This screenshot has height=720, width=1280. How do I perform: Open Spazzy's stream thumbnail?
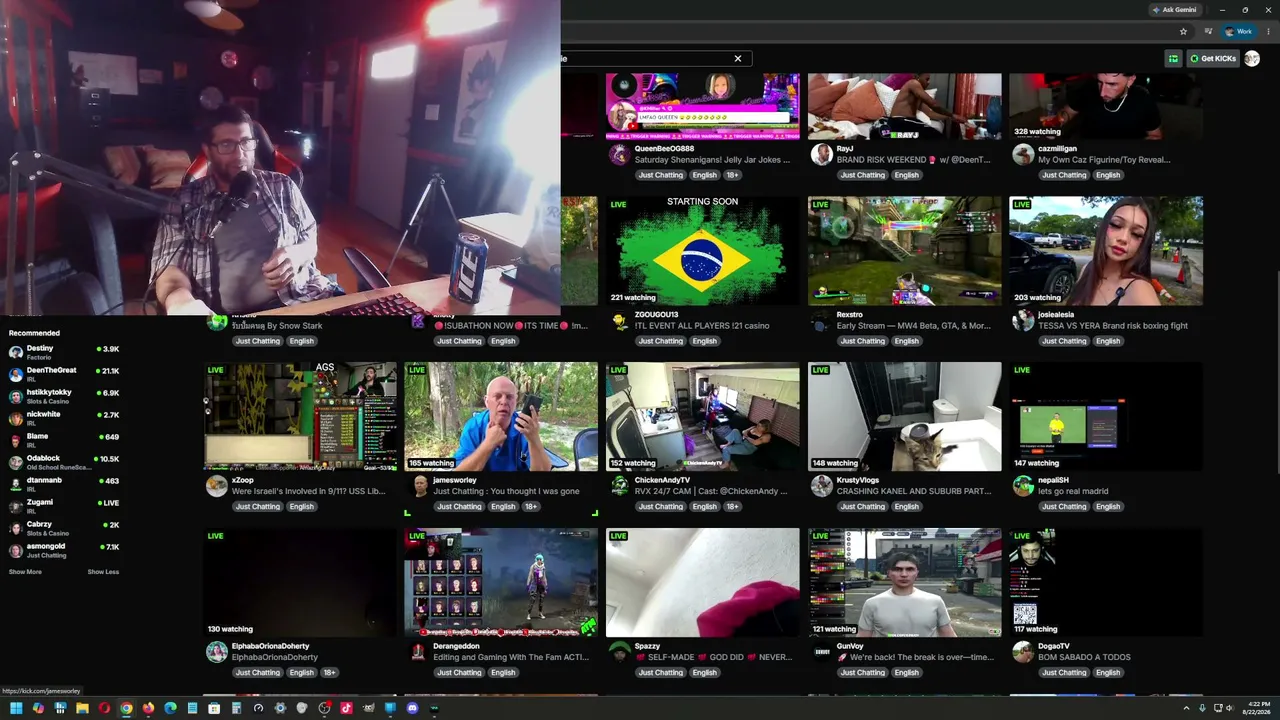(703, 583)
